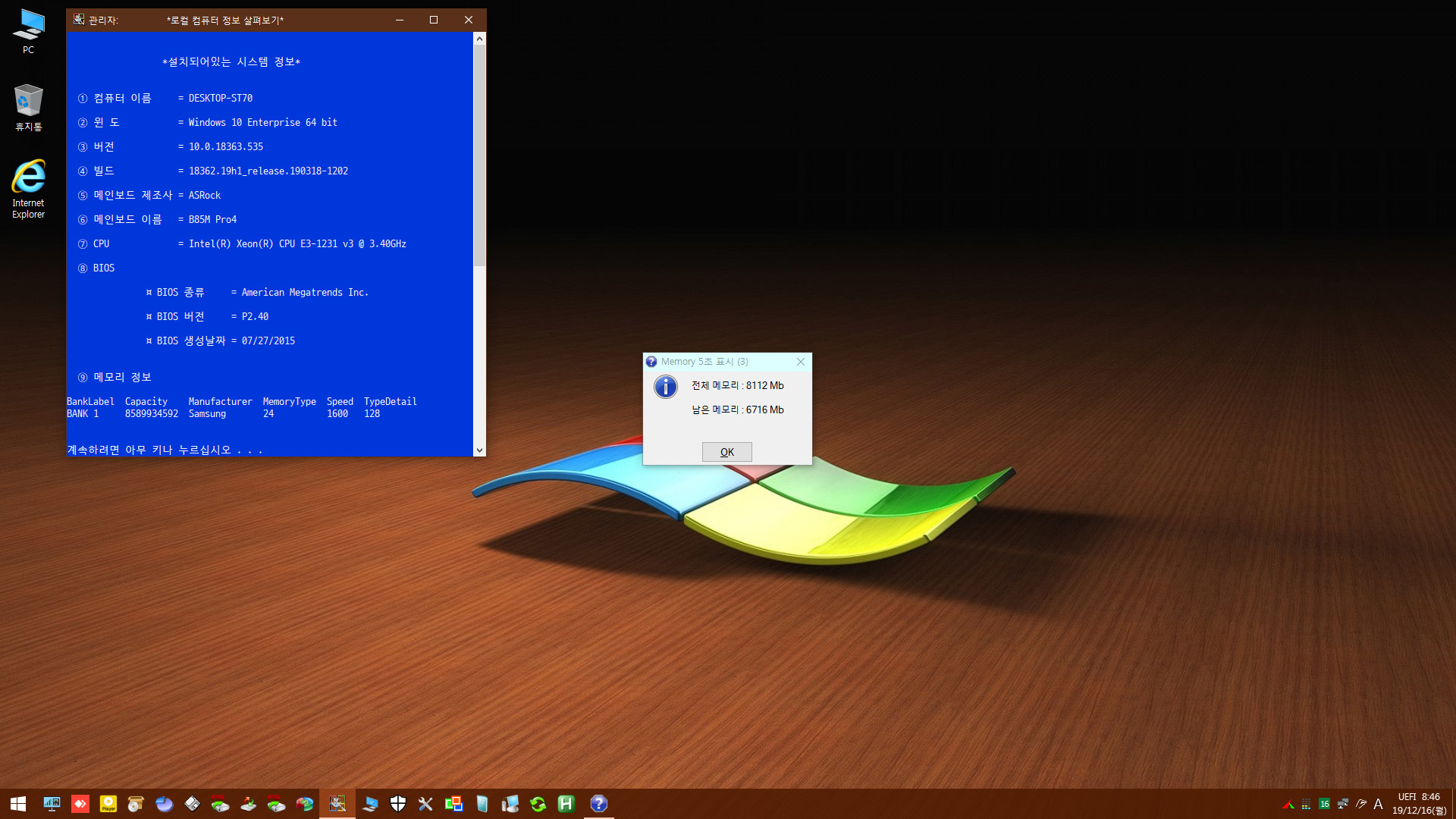Click the Memory dialog question mark title icon
Image resolution: width=1456 pixels, height=819 pixels.
pos(651,362)
